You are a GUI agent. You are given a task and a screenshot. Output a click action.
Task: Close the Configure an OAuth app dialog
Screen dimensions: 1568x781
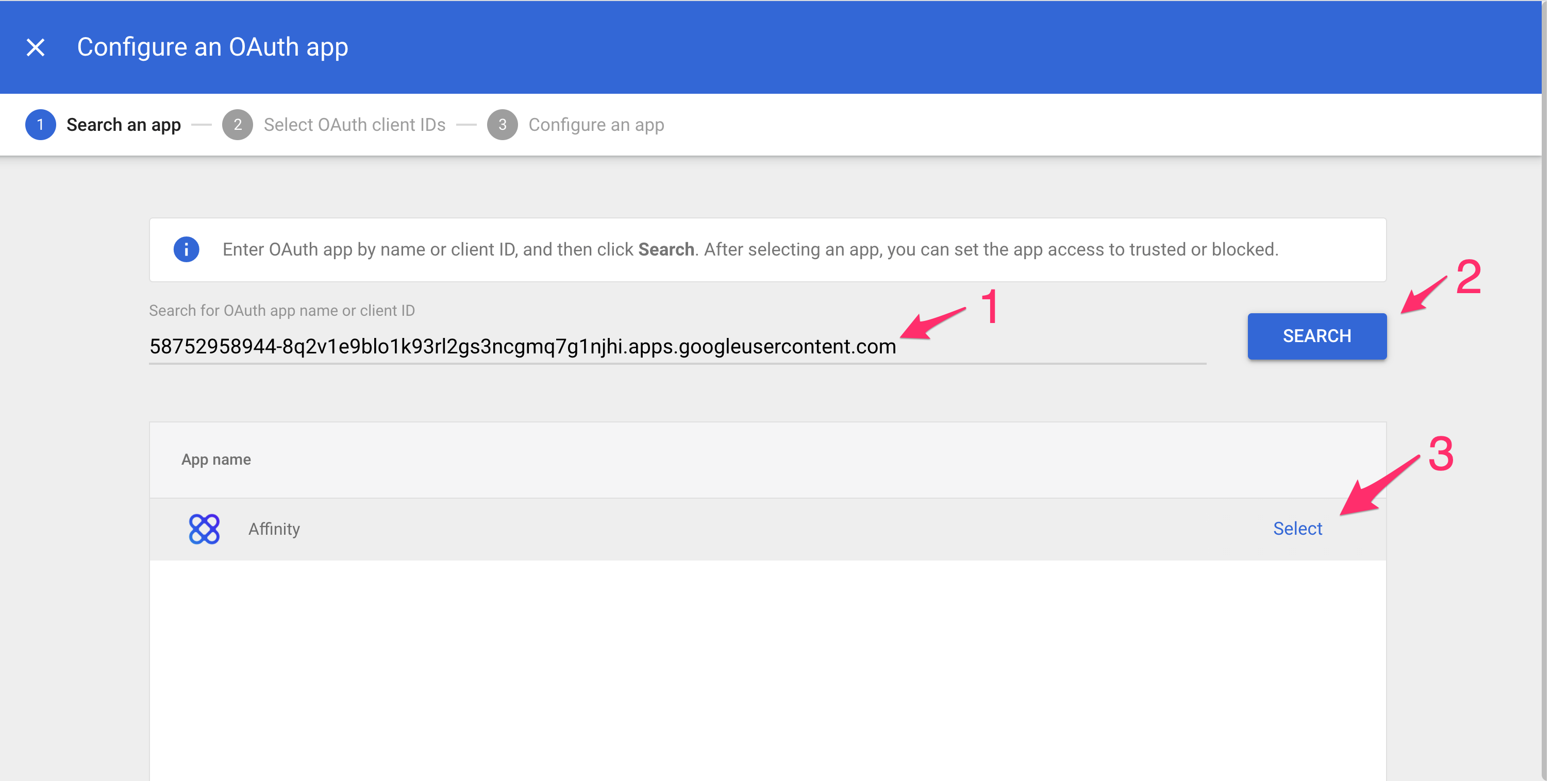(35, 47)
